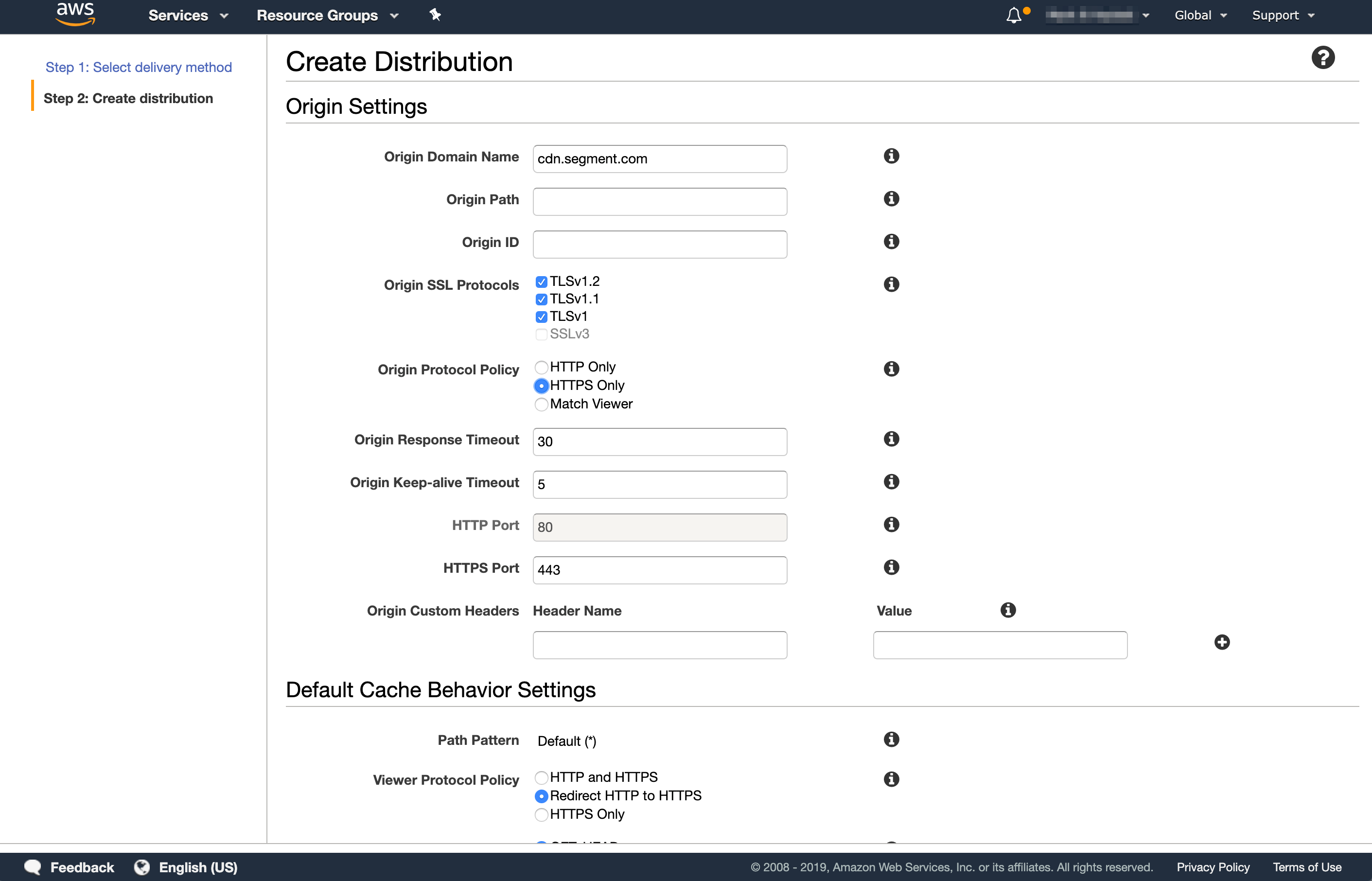Open the Global region dropdown
This screenshot has width=1372, height=881.
click(1200, 16)
